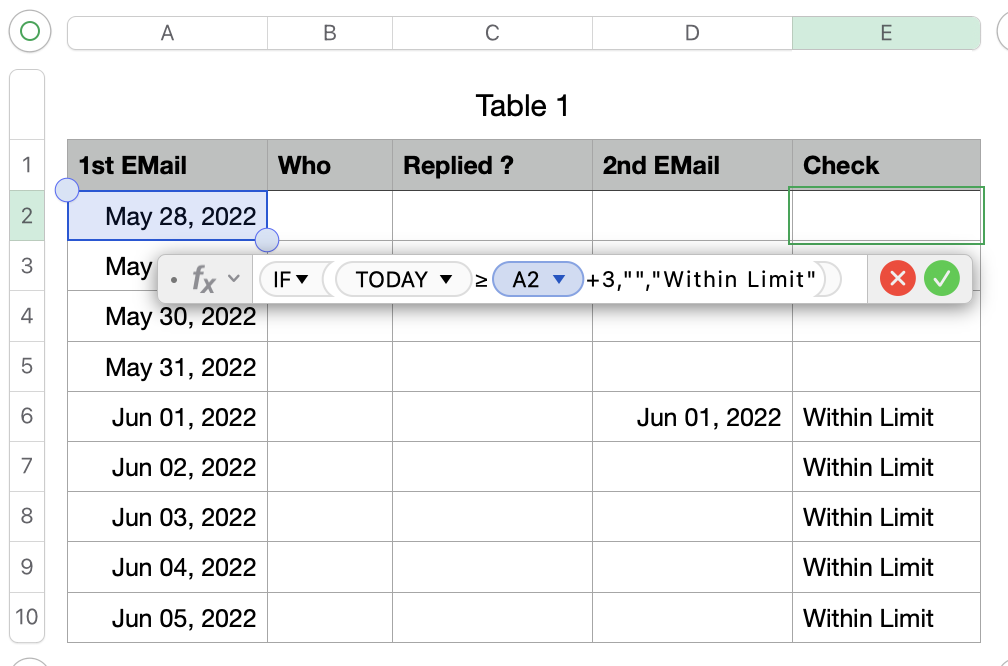
Task: Click the "Within Limit" text in the formula bar
Action: [739, 280]
